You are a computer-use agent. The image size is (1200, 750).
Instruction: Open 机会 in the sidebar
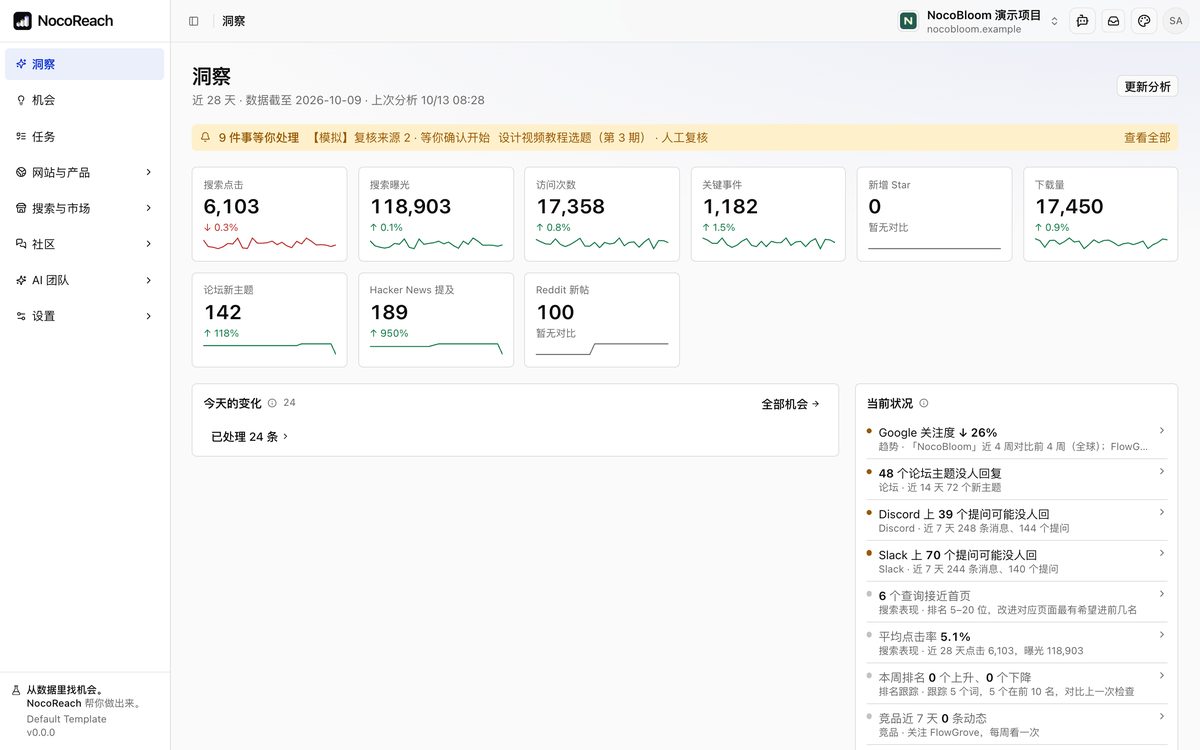[x=85, y=100]
